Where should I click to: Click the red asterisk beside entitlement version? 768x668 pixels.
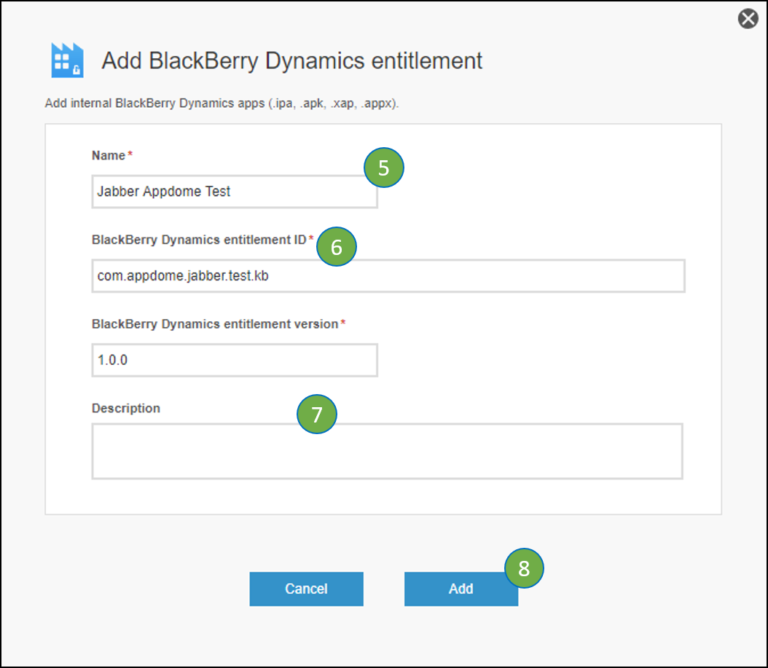pos(344,324)
